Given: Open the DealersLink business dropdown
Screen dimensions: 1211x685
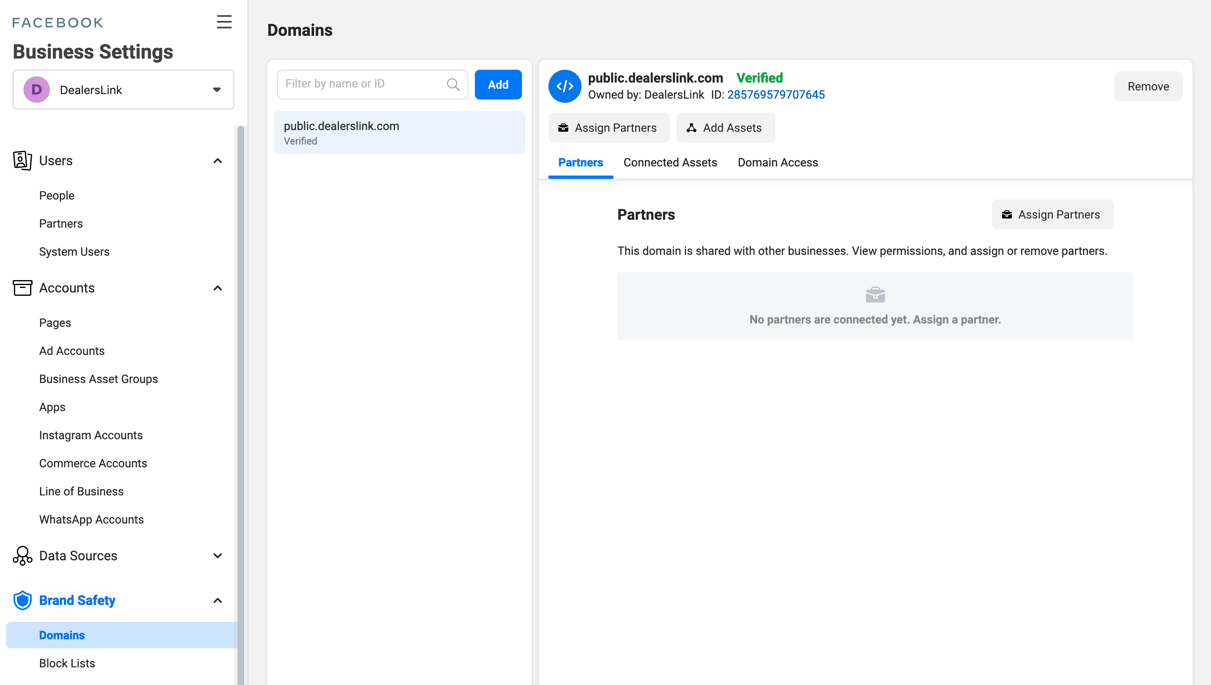Looking at the screenshot, I should (123, 90).
